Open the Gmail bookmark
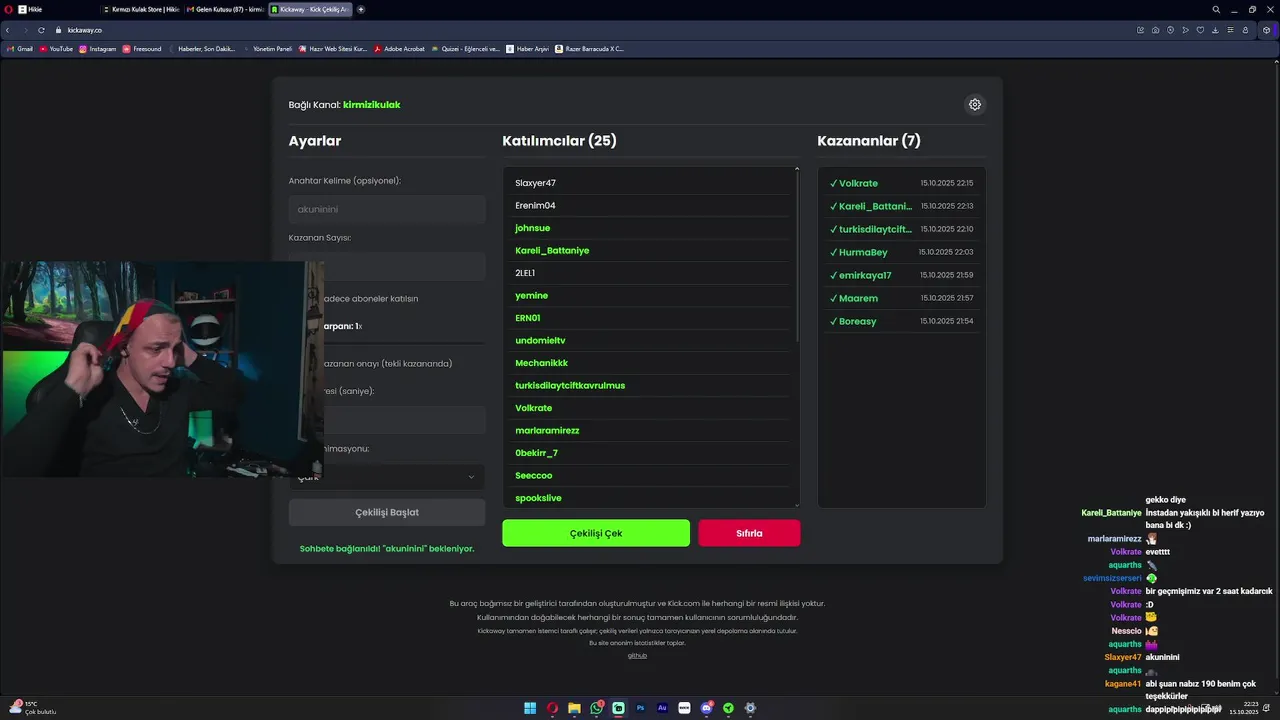This screenshot has height=720, width=1280. tap(20, 48)
